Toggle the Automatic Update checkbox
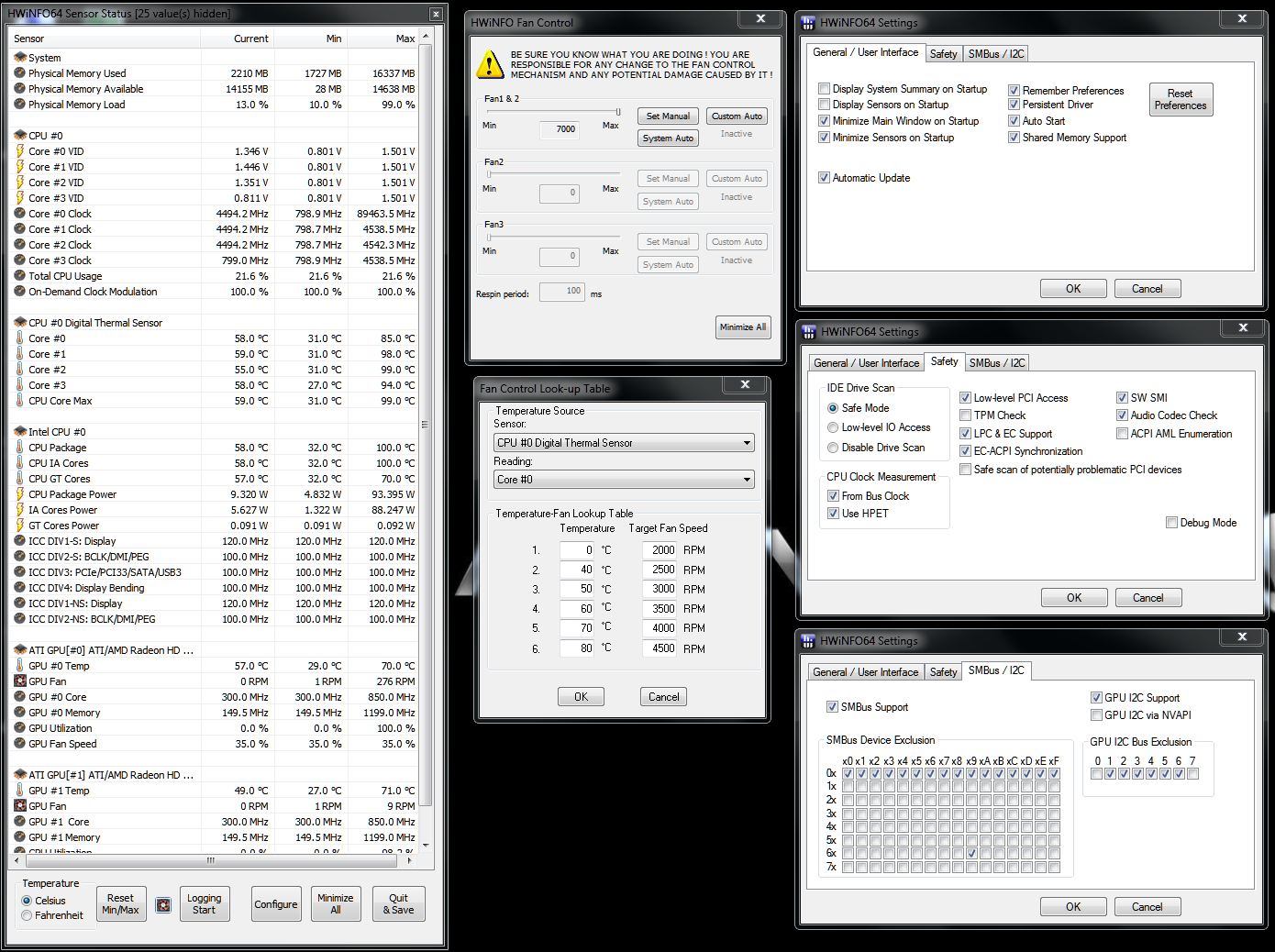 (824, 178)
